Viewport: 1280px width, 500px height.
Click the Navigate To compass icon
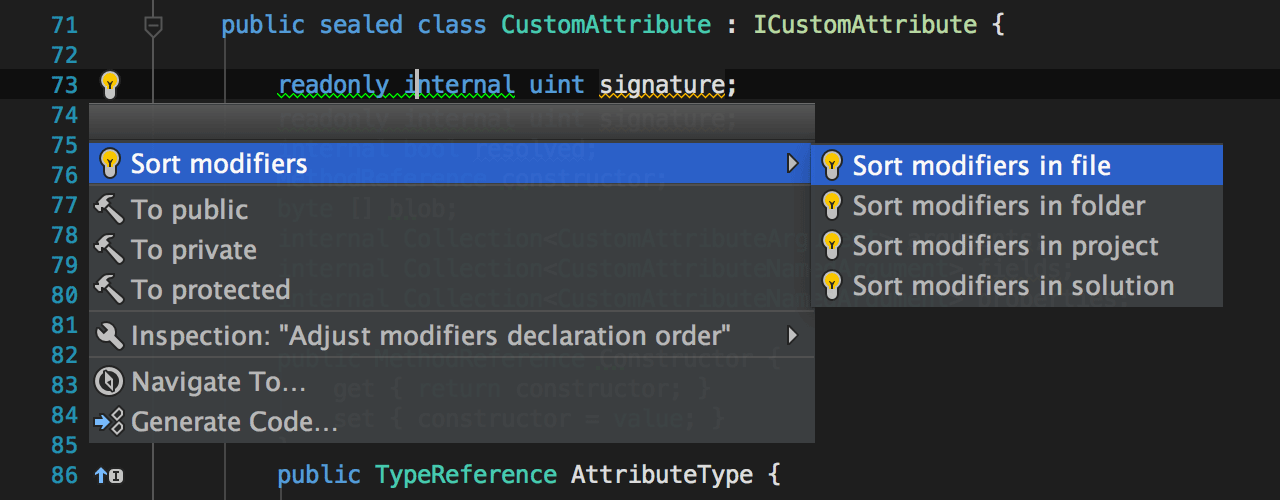(x=108, y=381)
